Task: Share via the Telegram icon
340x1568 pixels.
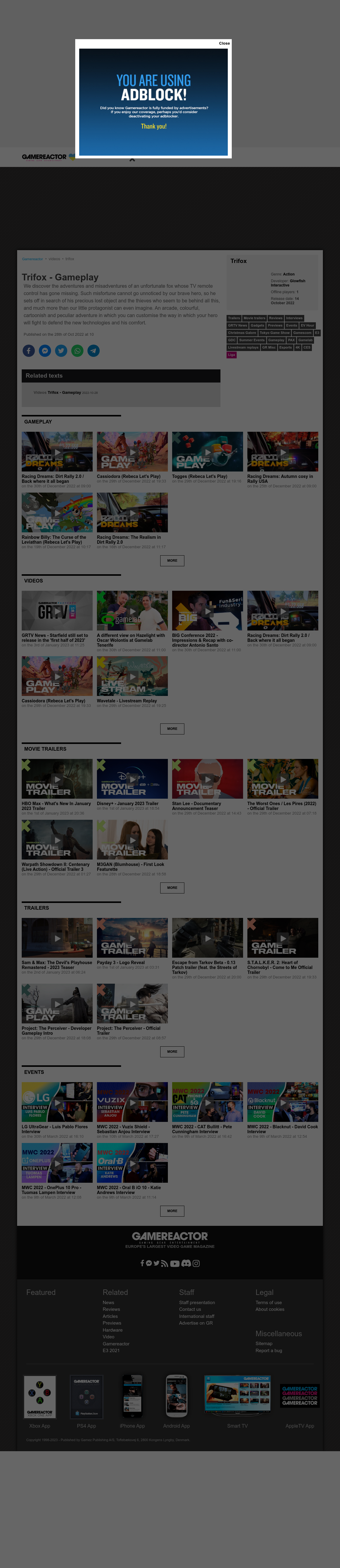Action: 94,351
